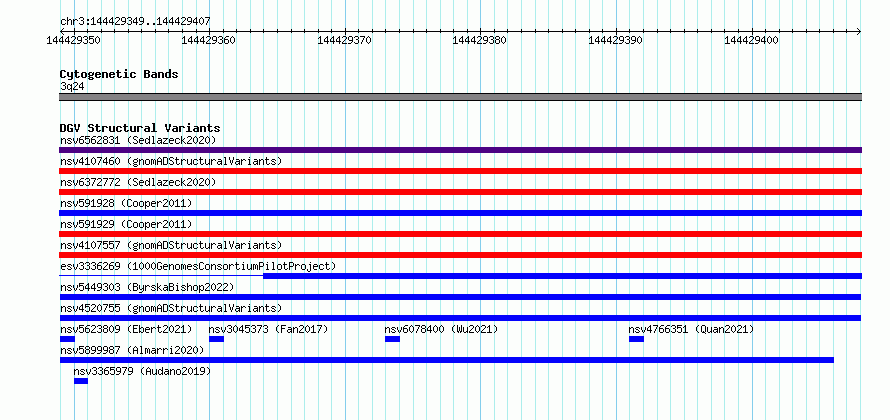Click the chr3:144429349..144429407 region label
The image size is (890, 420).
[135, 22]
